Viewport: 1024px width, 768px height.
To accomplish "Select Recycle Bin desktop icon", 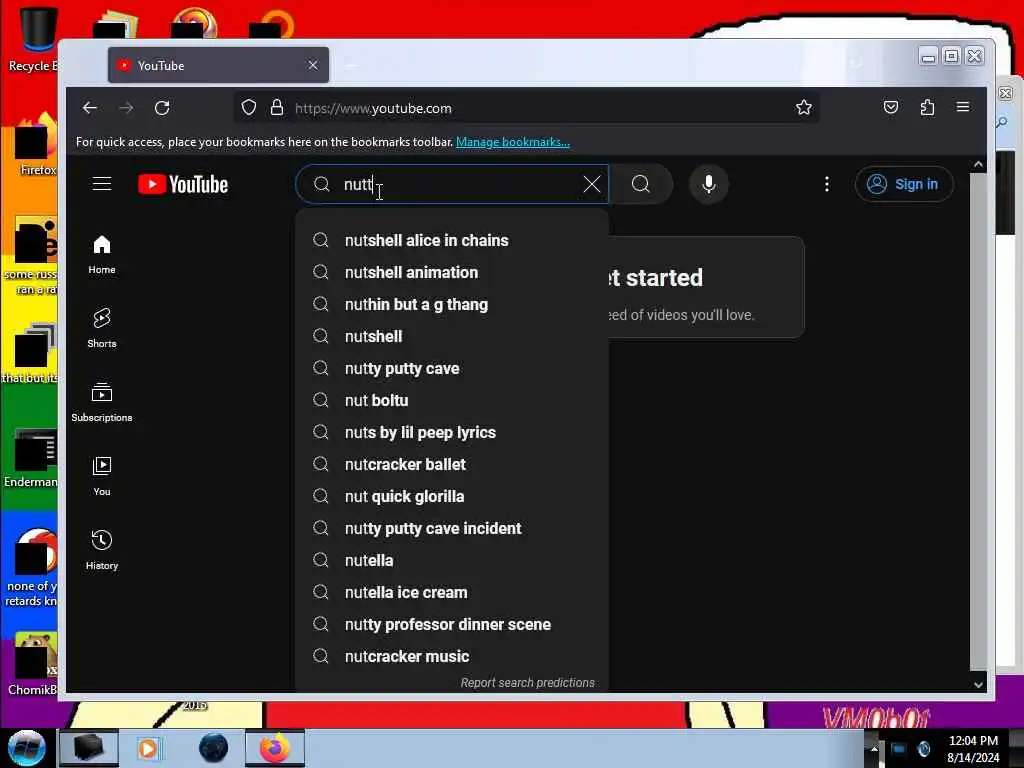I will coord(33,39).
